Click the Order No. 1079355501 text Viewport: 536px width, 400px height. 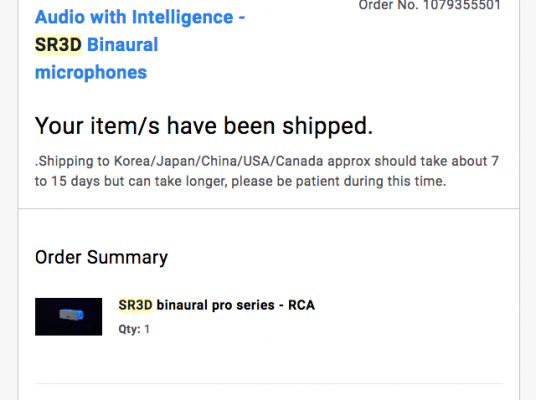tap(429, 5)
